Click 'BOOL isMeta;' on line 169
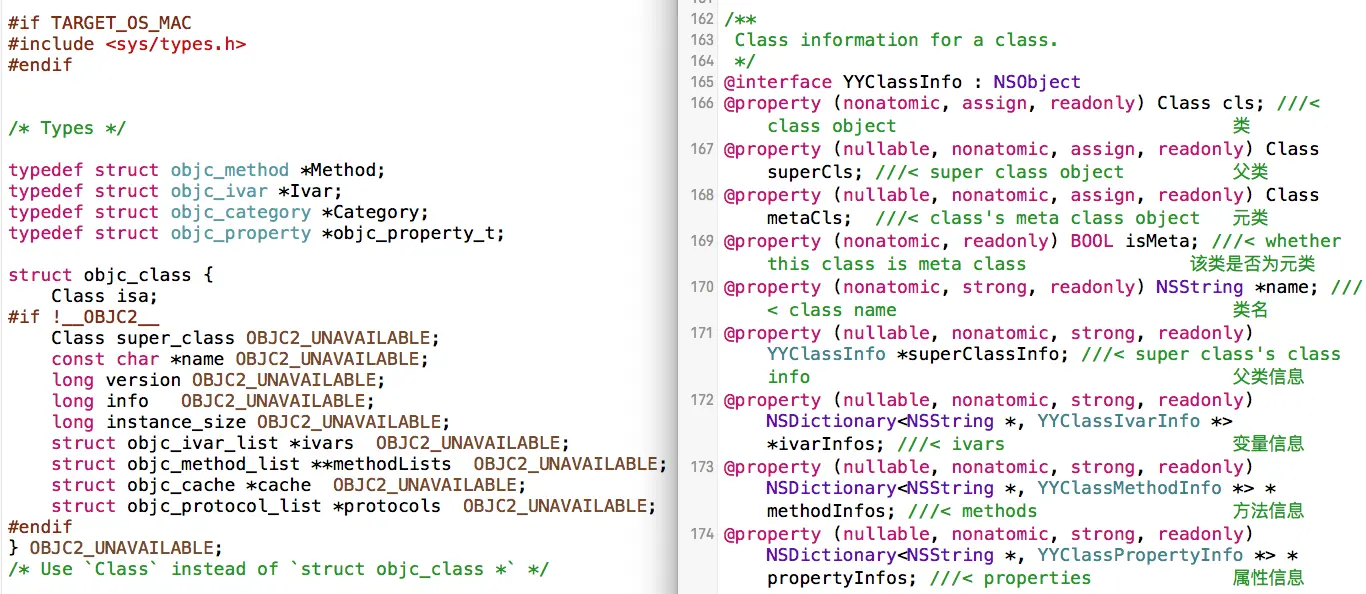 pos(1135,241)
